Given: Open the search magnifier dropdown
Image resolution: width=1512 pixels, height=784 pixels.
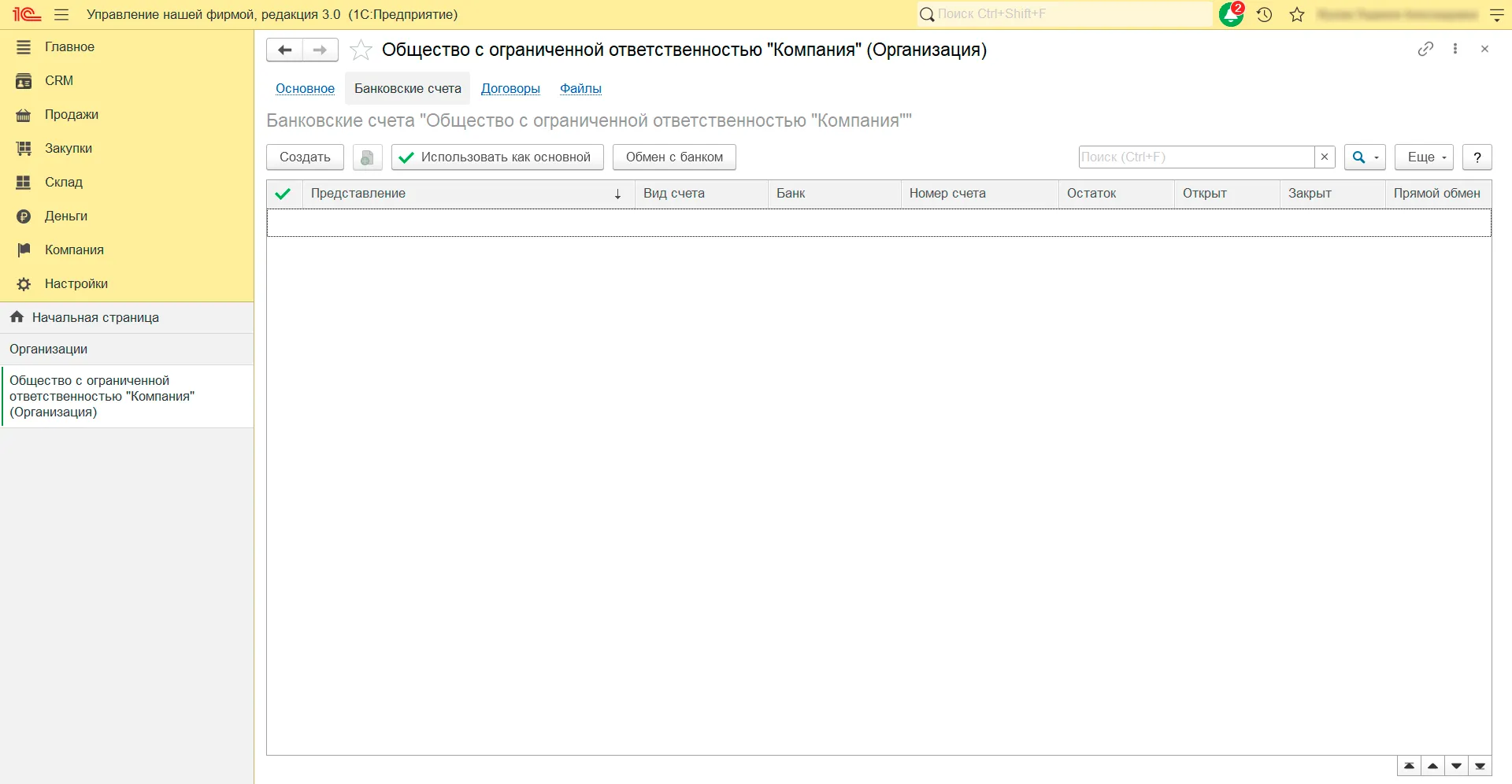Looking at the screenshot, I should (x=1365, y=157).
